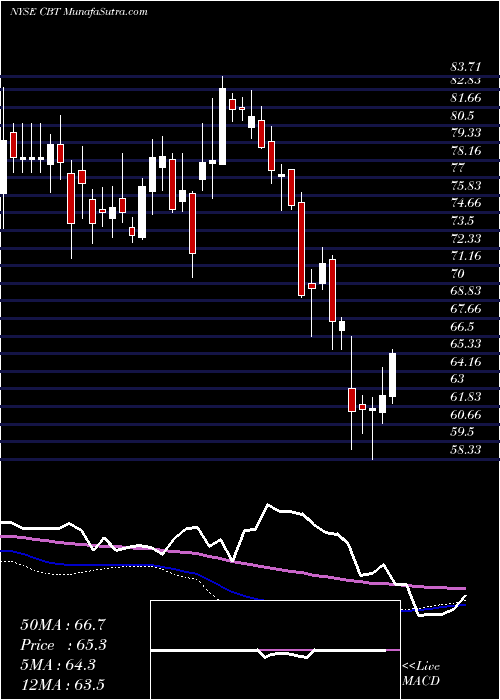Click the last white candlestick near 65.33

[393, 374]
